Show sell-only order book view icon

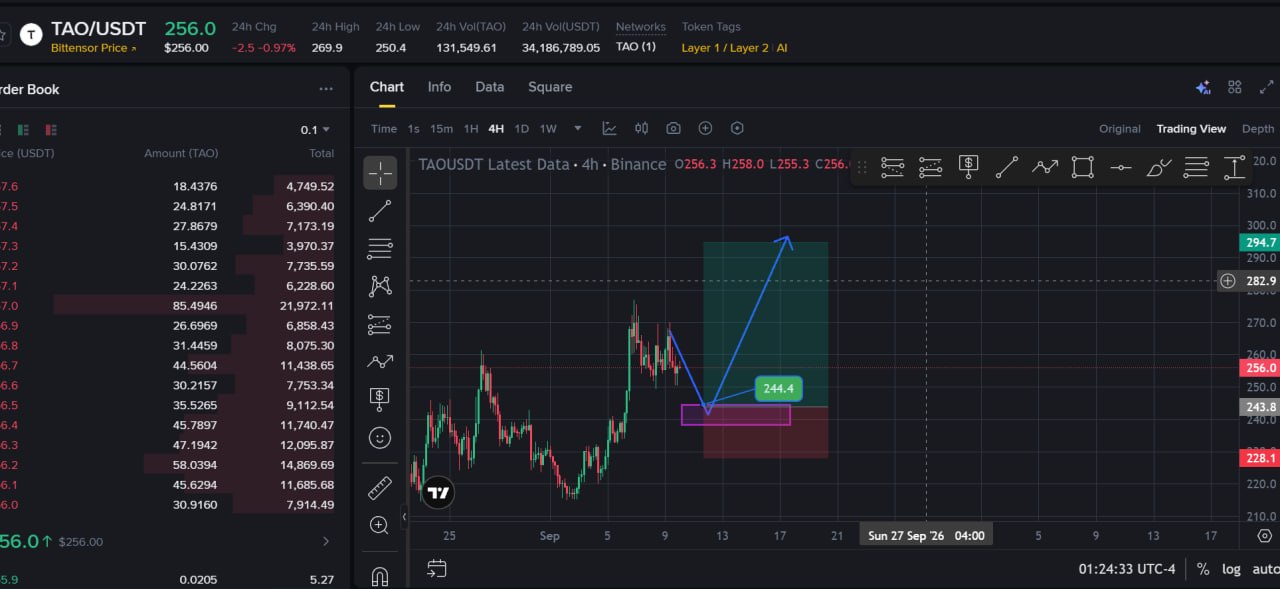(x=50, y=130)
